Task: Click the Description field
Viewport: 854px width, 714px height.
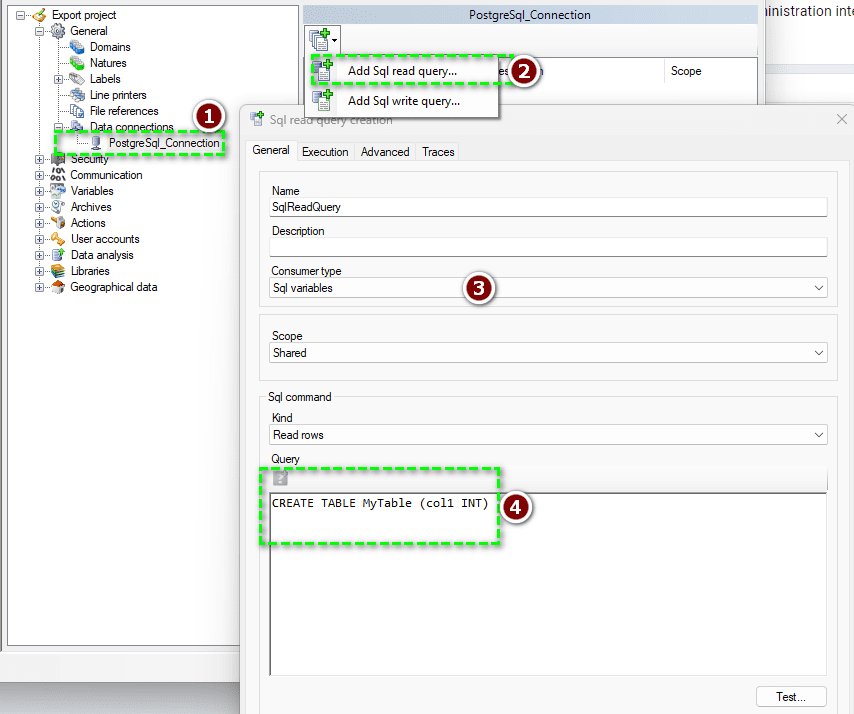Action: point(548,247)
